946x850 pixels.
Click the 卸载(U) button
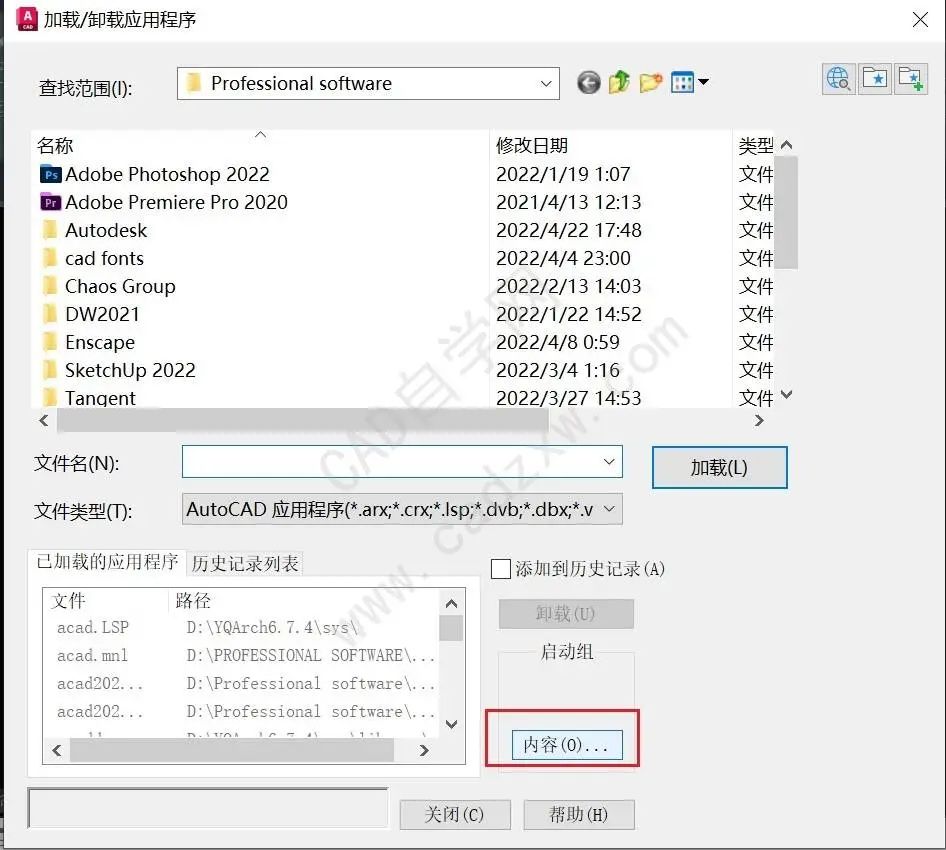pos(566,614)
